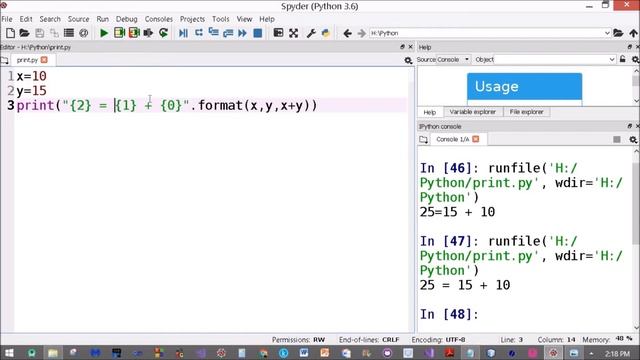Re-run last script icon
The image size is (640, 360).
tap(163, 33)
